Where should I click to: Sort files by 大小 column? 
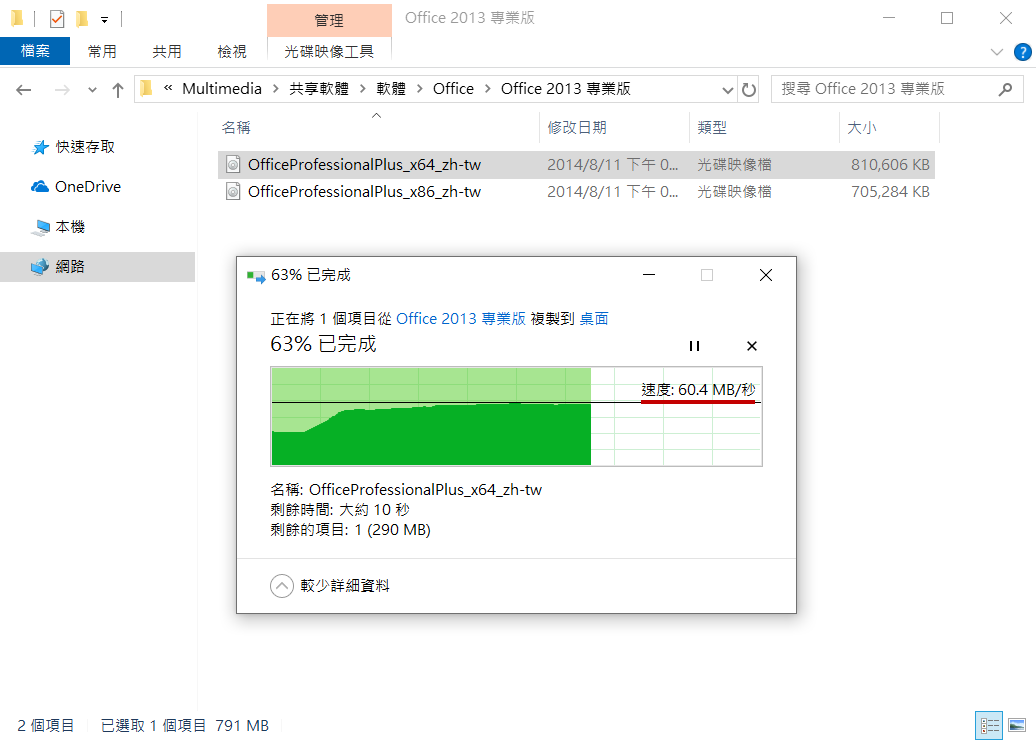coord(889,127)
